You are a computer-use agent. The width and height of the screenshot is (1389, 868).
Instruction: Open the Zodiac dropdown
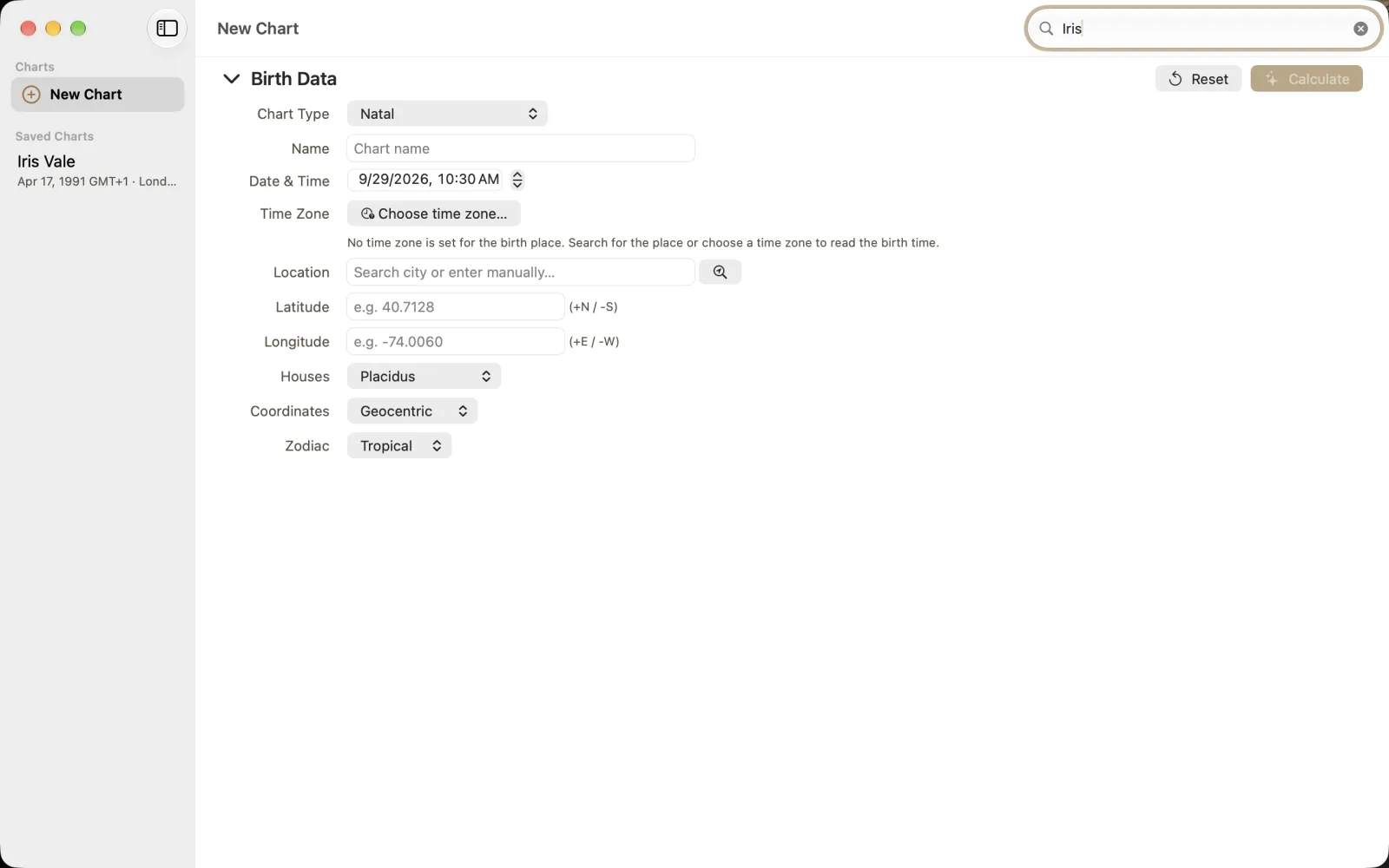coord(399,446)
